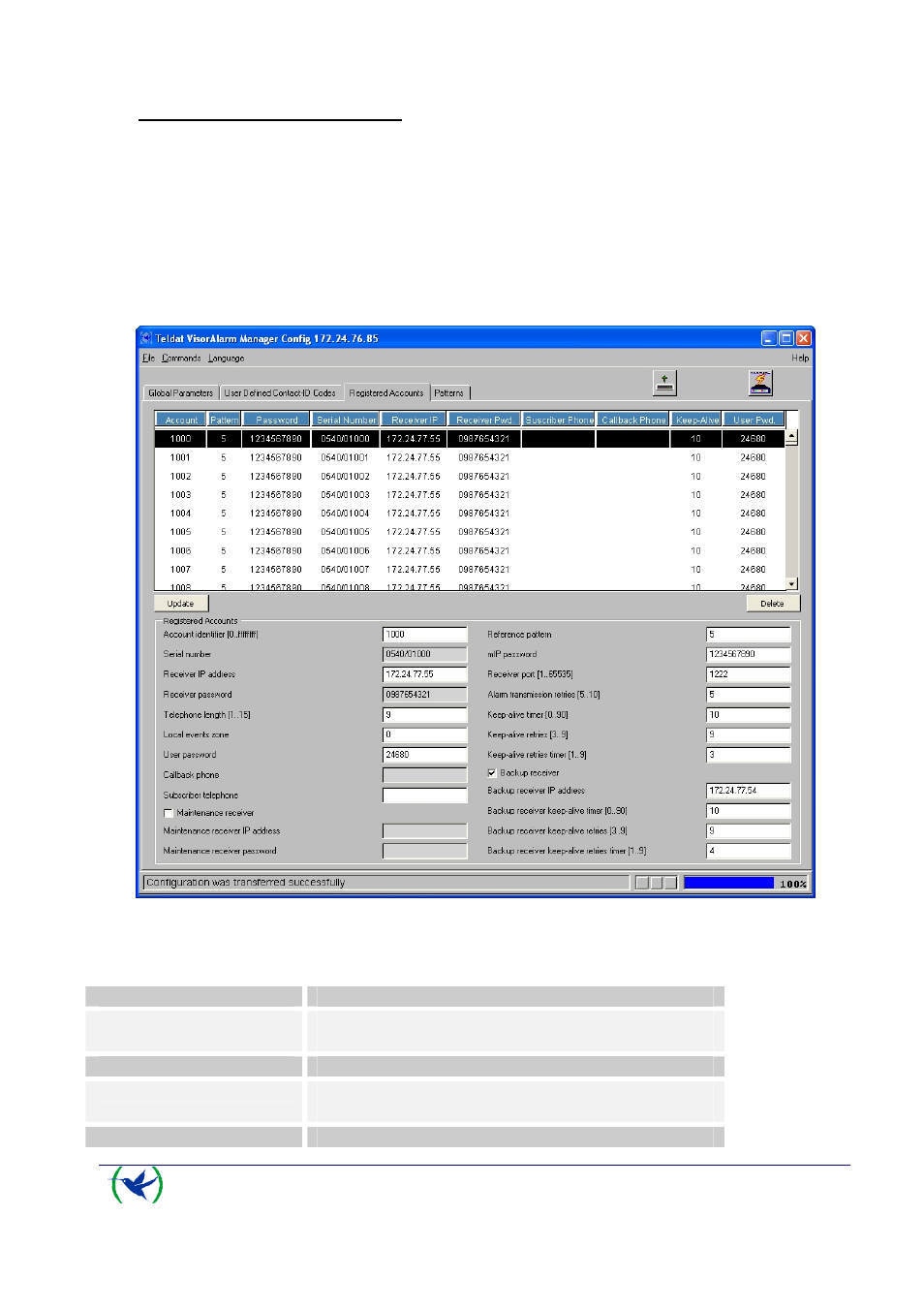The image size is (924, 1310).
Task: Select account row 1007
Action: click(x=470, y=570)
